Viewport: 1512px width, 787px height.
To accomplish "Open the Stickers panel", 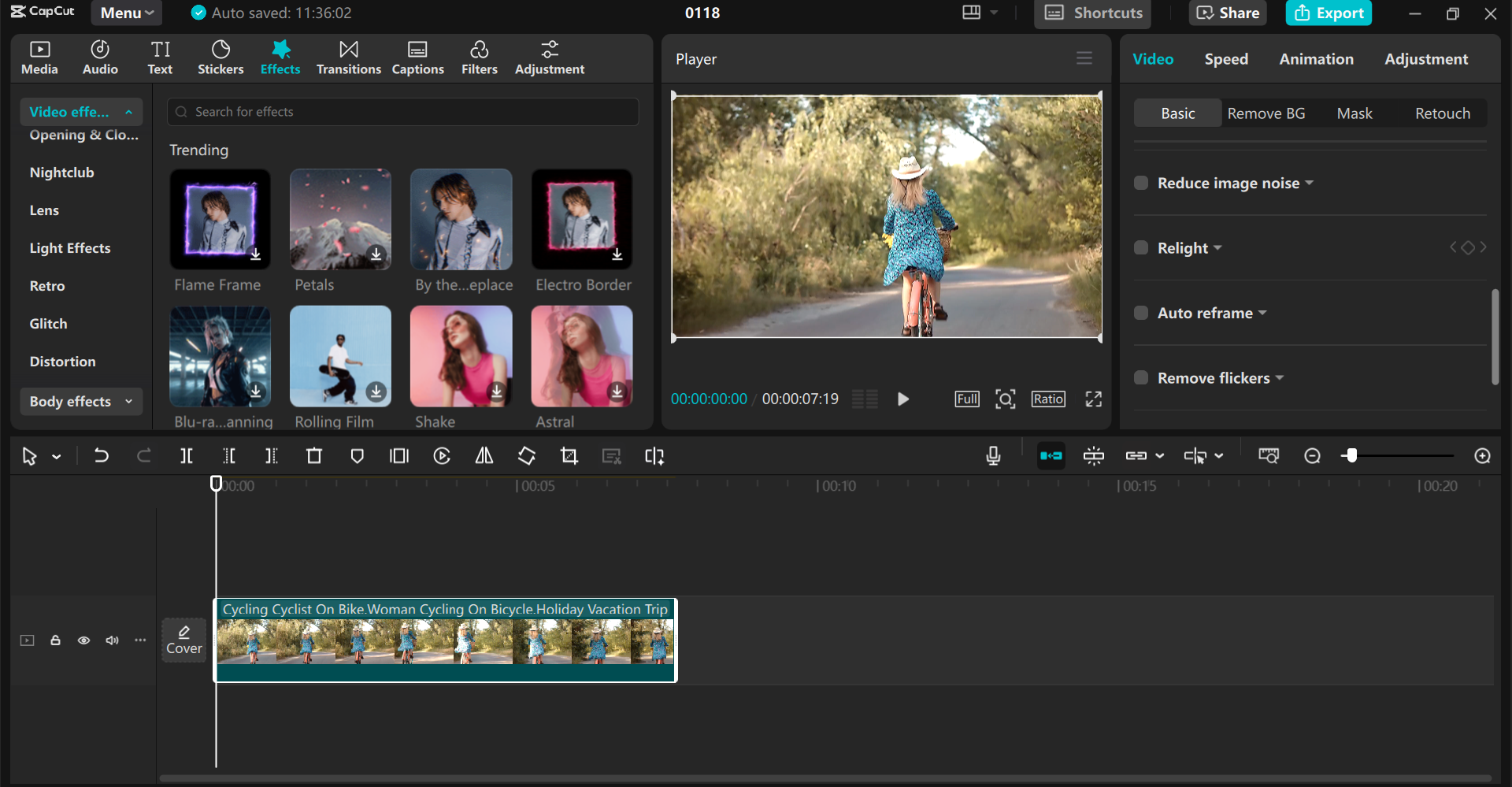I will 220,58.
